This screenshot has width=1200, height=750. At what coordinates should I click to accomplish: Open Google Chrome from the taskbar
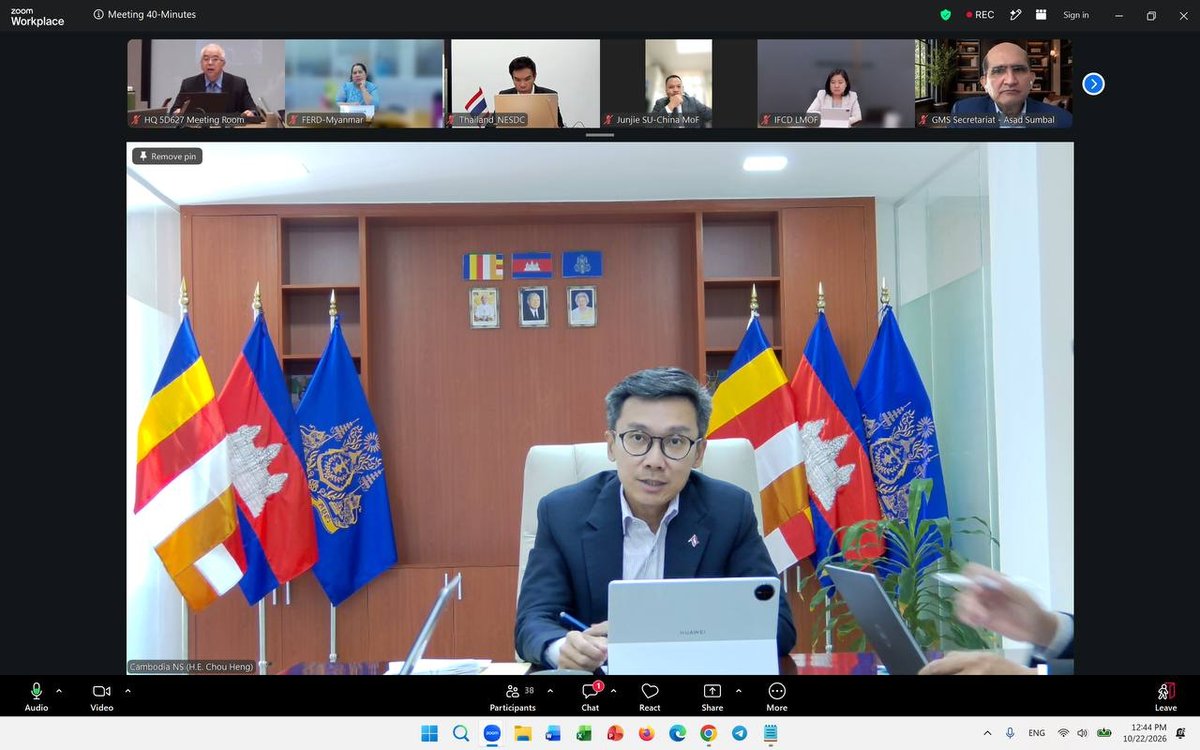pyautogui.click(x=708, y=733)
